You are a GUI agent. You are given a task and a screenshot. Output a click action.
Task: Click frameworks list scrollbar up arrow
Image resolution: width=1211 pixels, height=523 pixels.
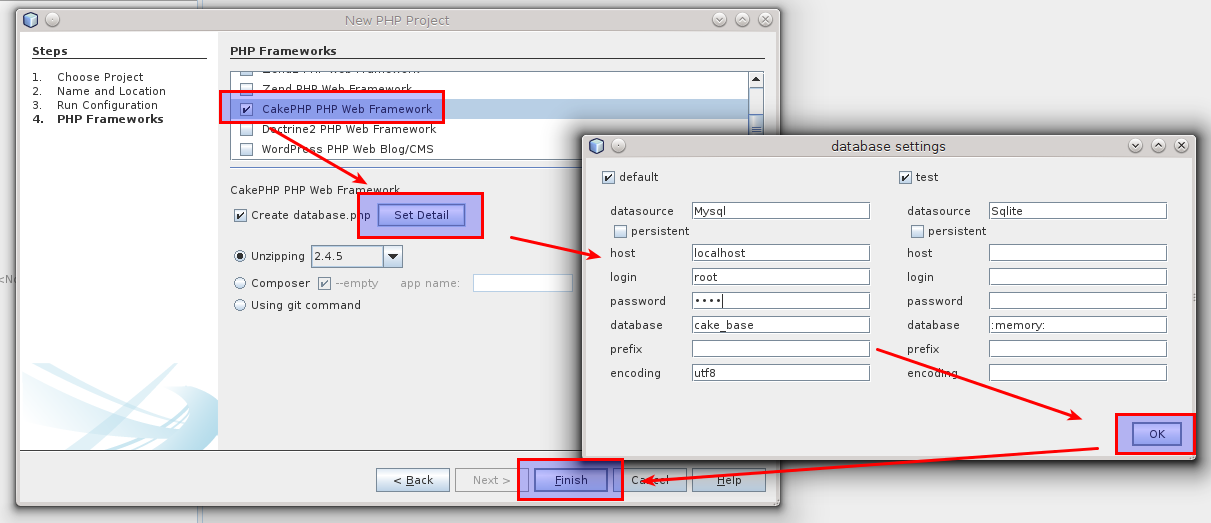point(757,80)
